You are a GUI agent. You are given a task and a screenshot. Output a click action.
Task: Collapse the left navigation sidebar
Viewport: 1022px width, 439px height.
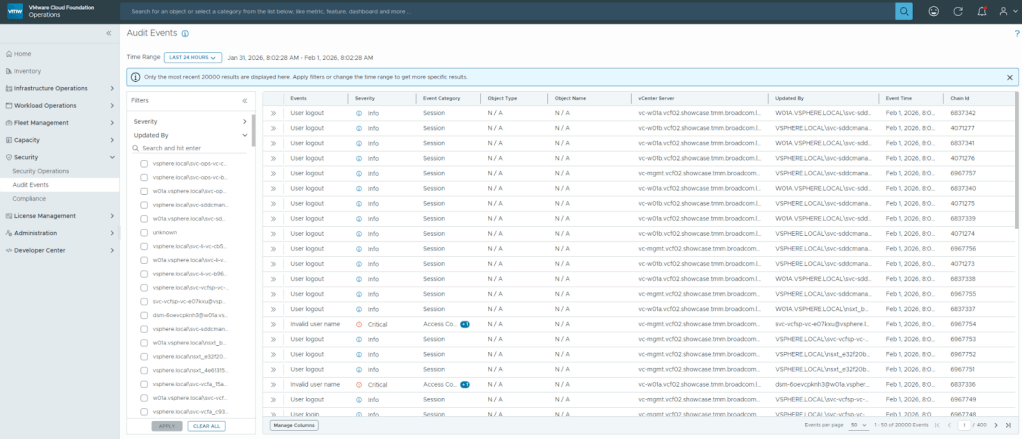pyautogui.click(x=109, y=33)
